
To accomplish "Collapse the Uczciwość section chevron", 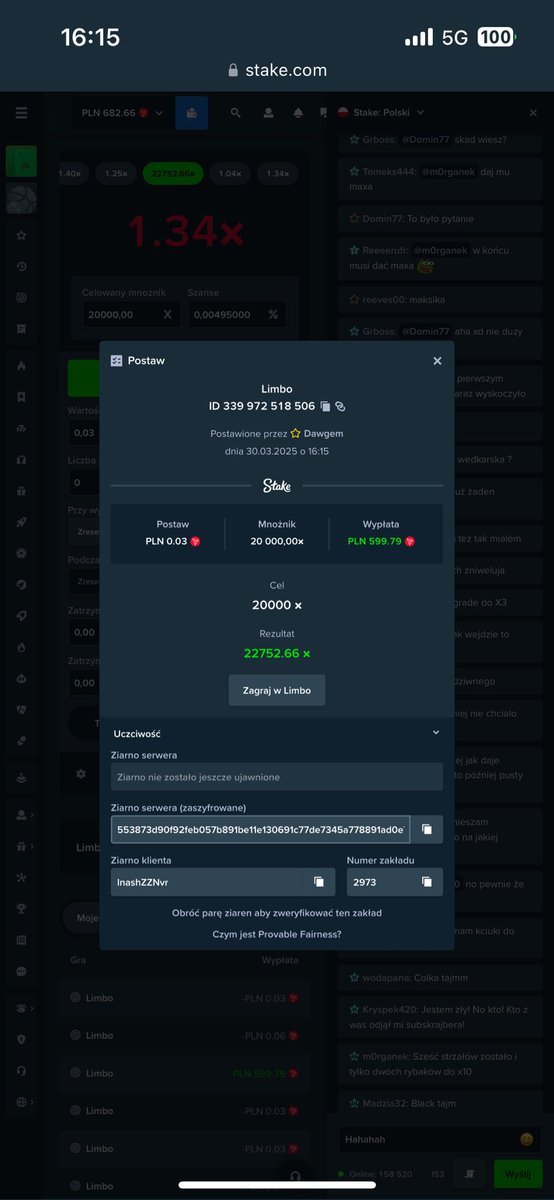I will coord(436,733).
